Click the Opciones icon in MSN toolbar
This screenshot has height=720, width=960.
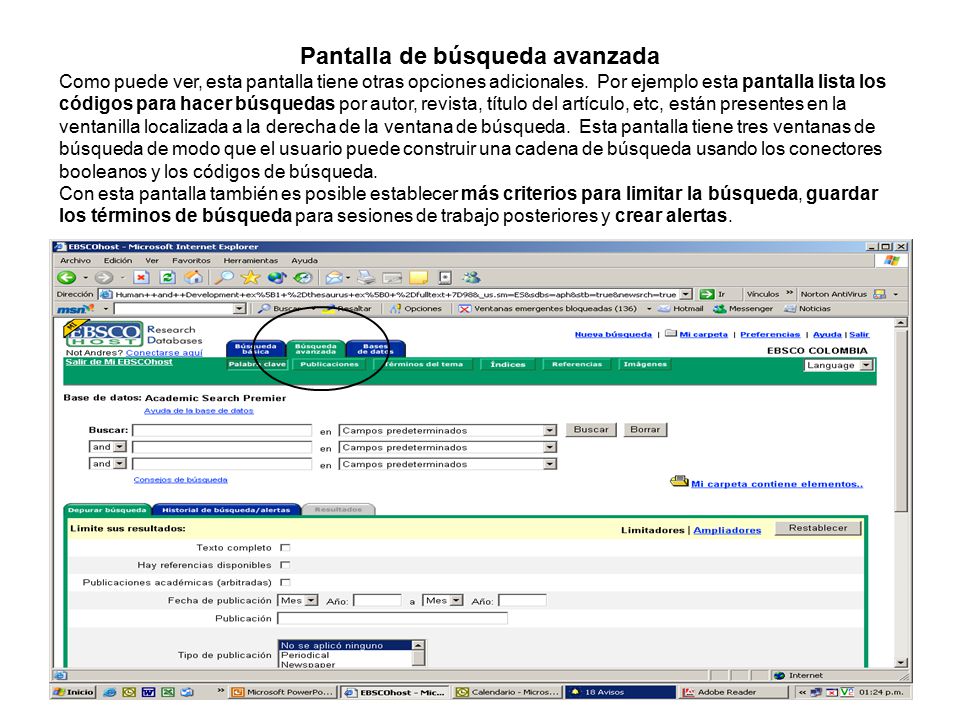click(x=396, y=309)
